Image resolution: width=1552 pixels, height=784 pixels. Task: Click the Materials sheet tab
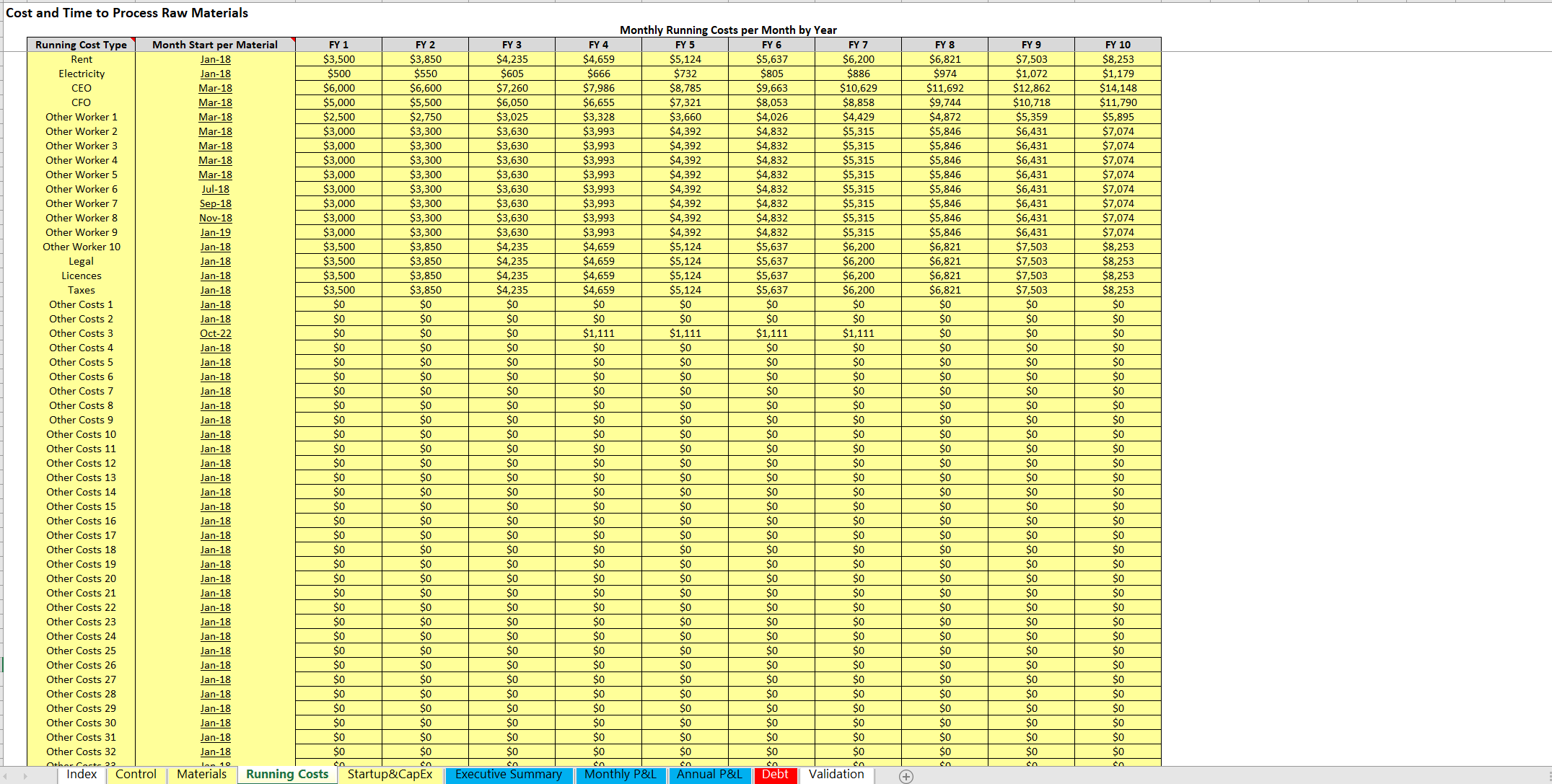[x=201, y=775]
